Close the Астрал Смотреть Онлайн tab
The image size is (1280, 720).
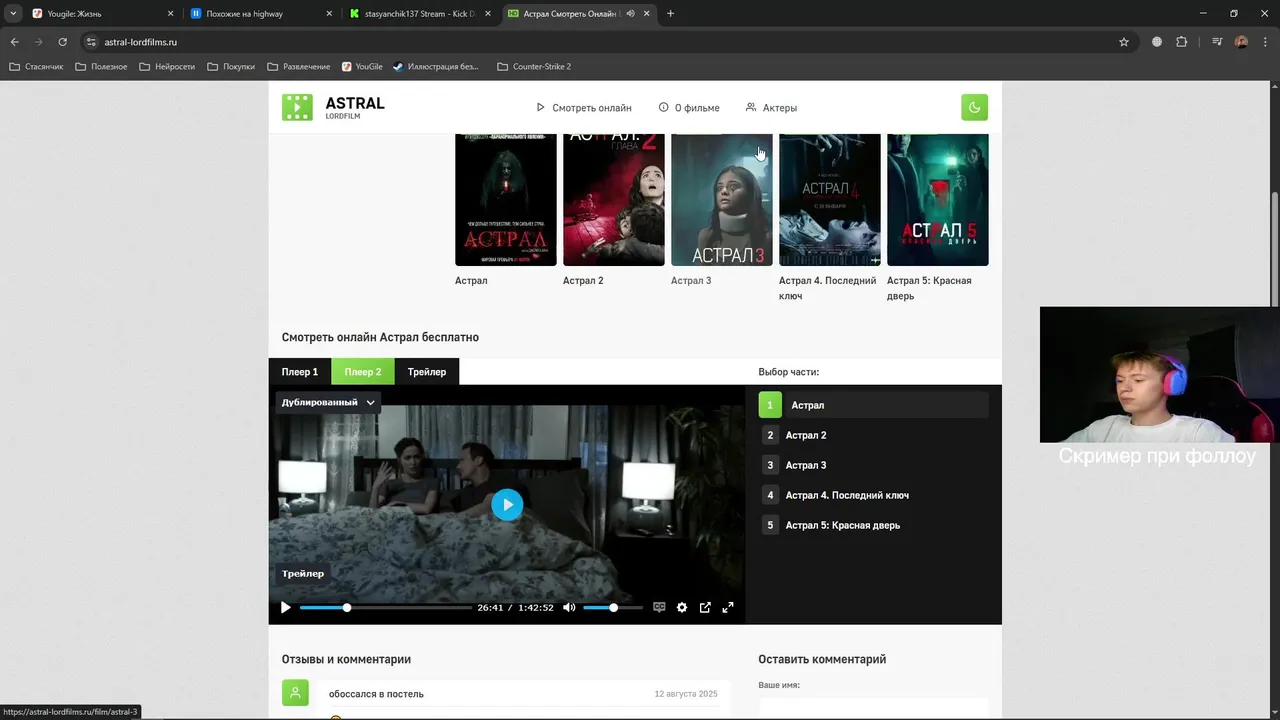tap(647, 14)
